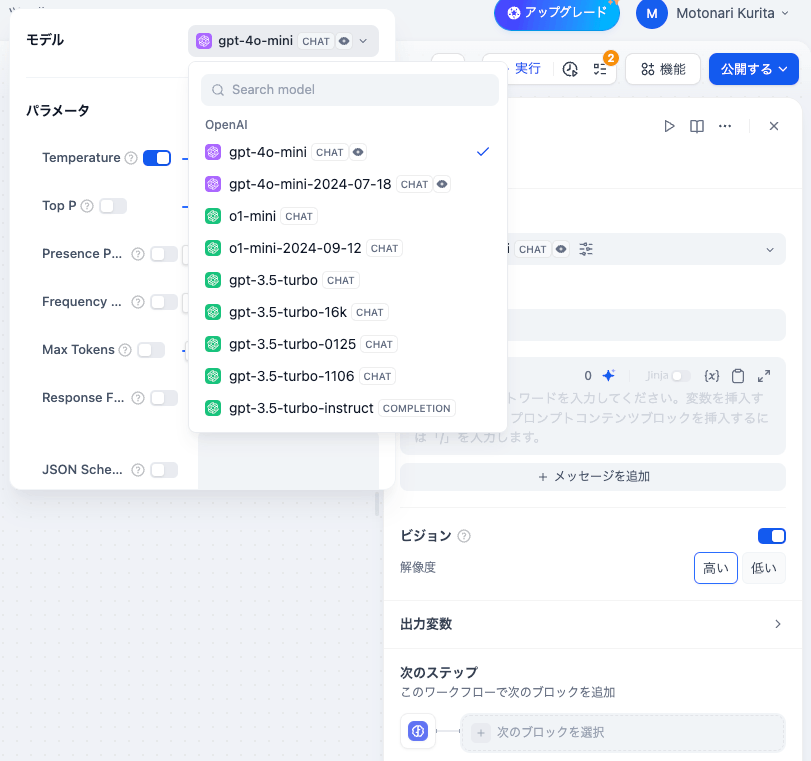
Task: Insert variable with the {x} icon
Action: (712, 376)
